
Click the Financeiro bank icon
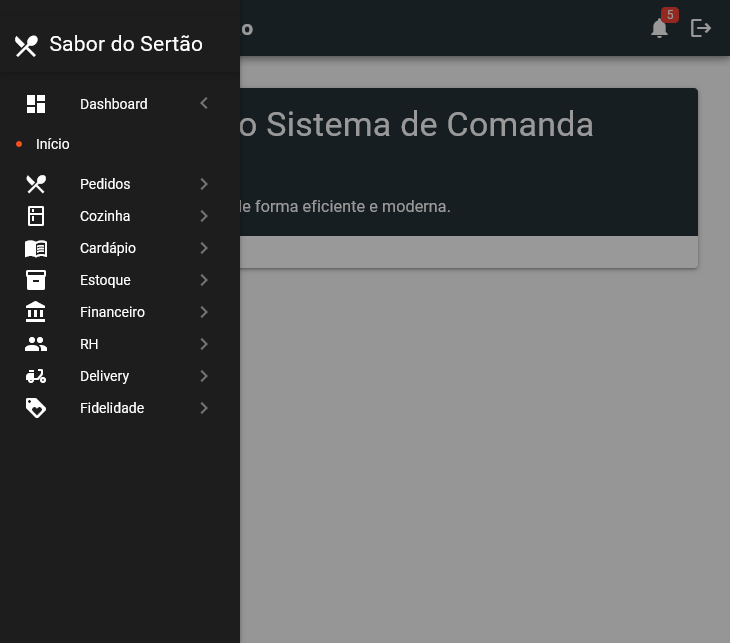36,312
